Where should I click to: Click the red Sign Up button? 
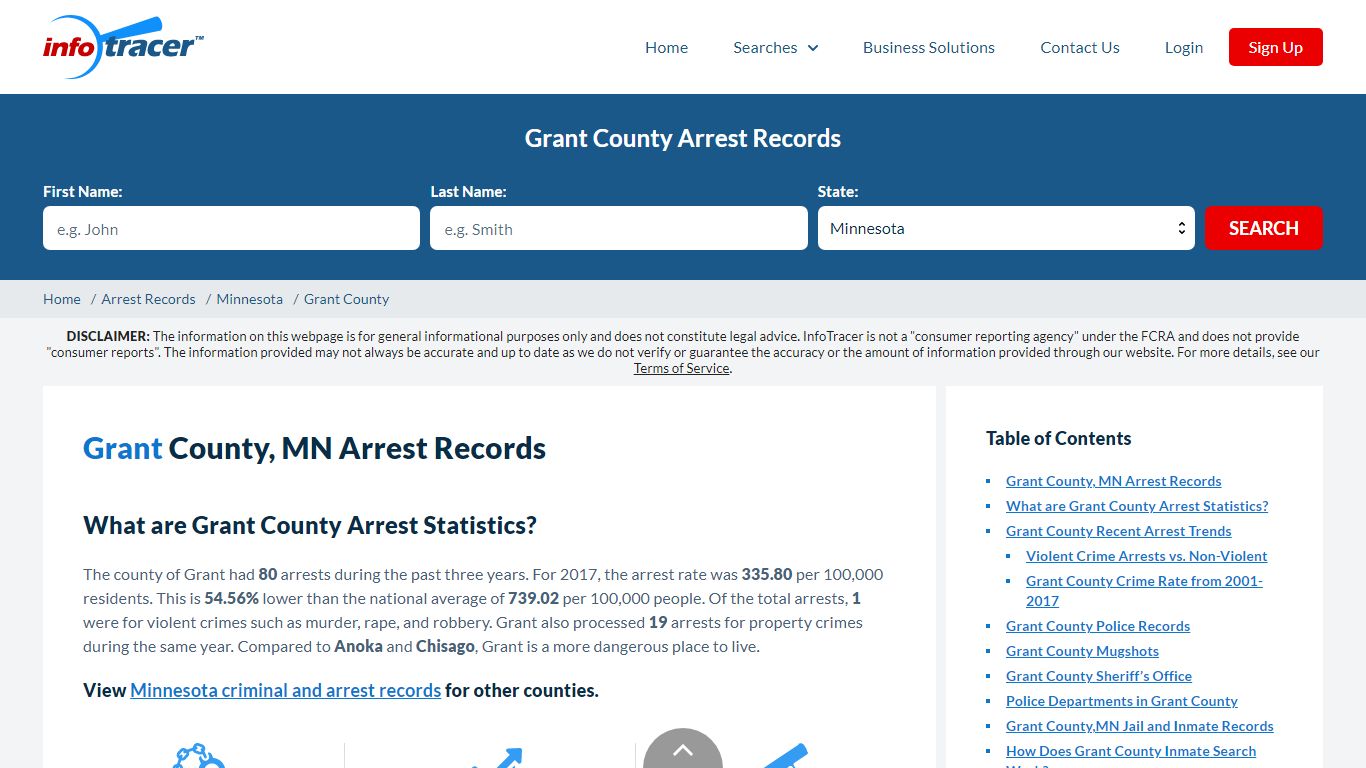[1275, 47]
